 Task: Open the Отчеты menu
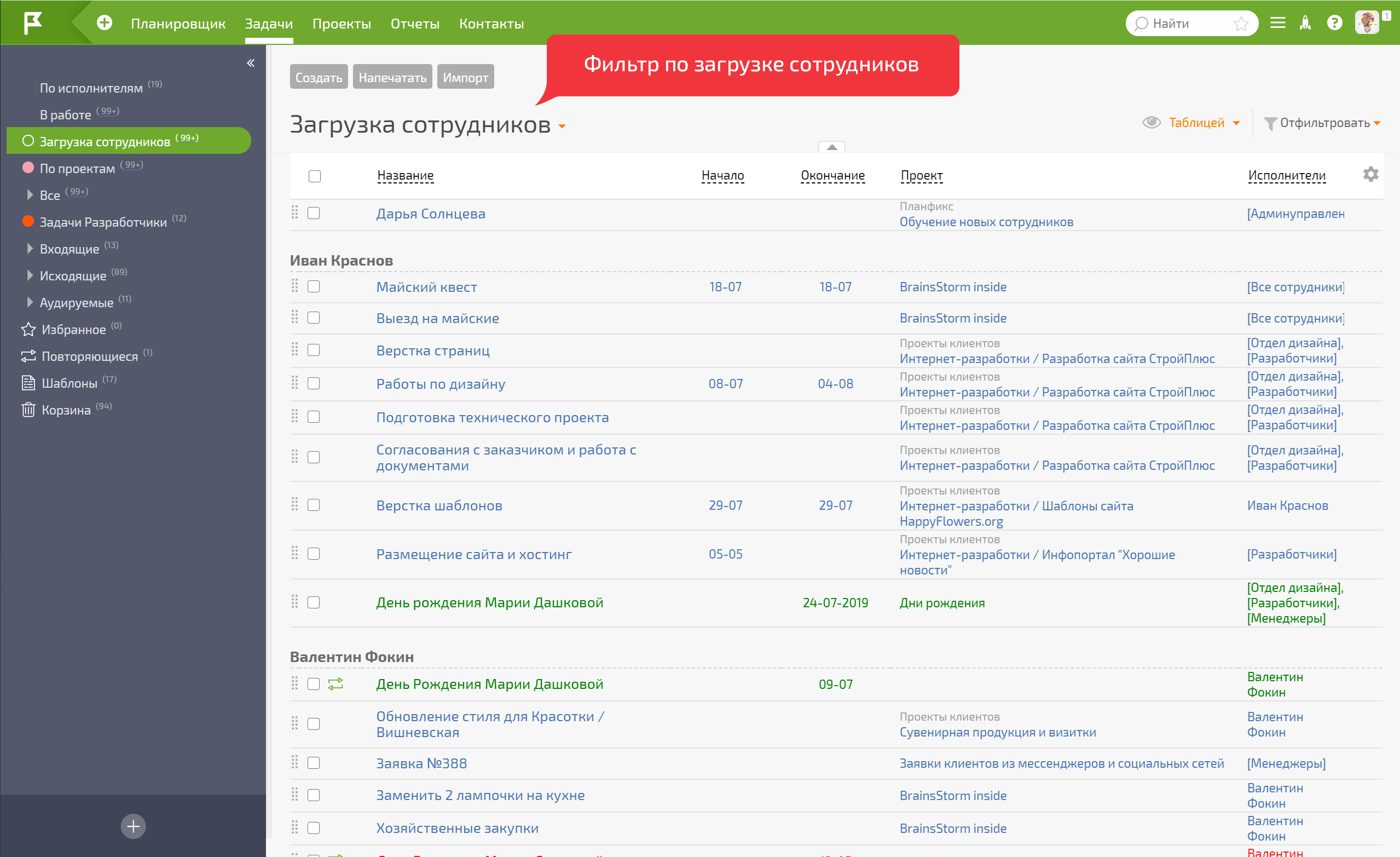[x=415, y=24]
